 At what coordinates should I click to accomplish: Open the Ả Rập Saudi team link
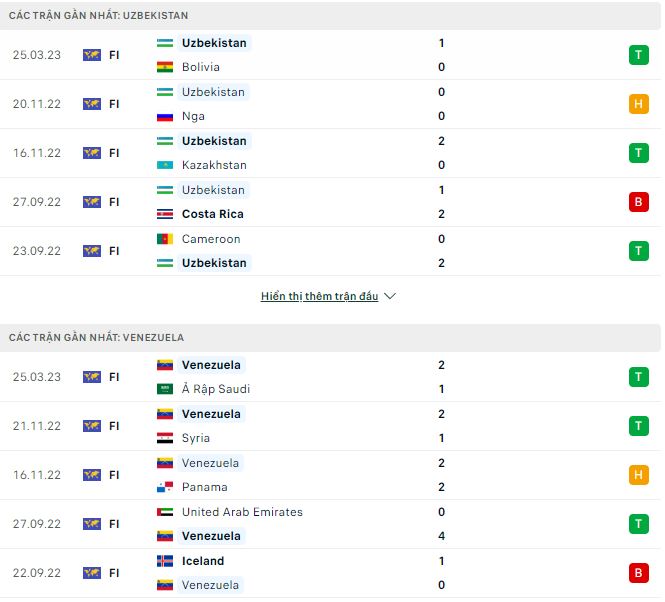pyautogui.click(x=215, y=389)
